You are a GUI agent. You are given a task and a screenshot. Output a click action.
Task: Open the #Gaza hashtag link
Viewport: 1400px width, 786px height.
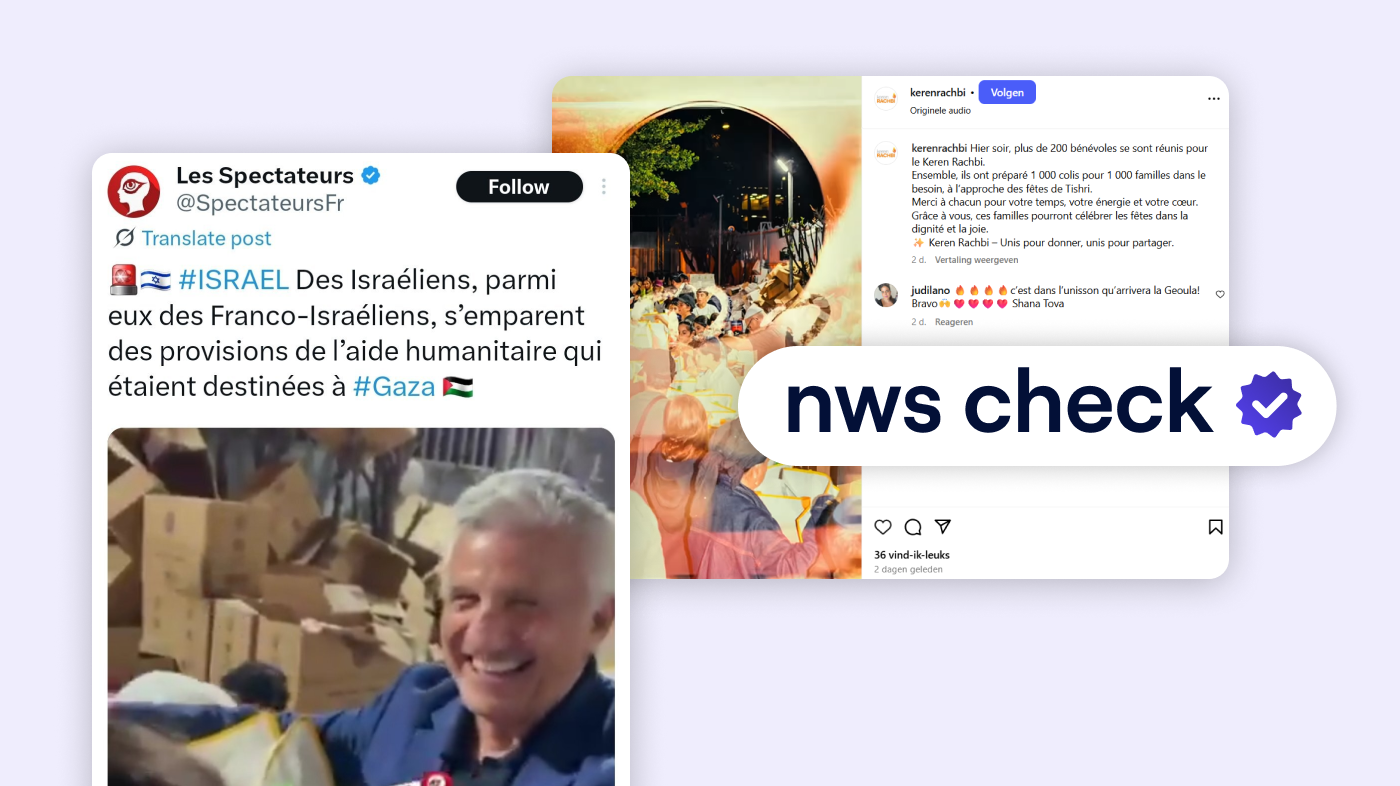(x=394, y=387)
